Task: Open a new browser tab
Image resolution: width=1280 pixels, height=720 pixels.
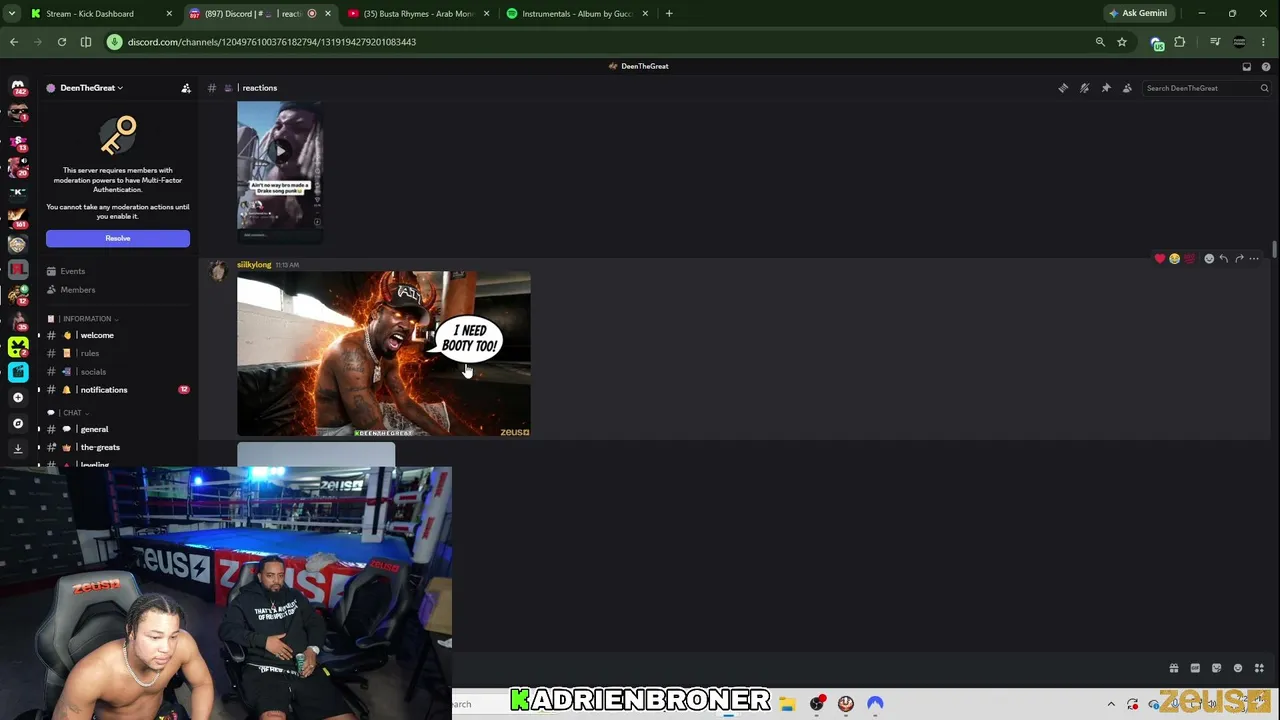Action: (669, 14)
